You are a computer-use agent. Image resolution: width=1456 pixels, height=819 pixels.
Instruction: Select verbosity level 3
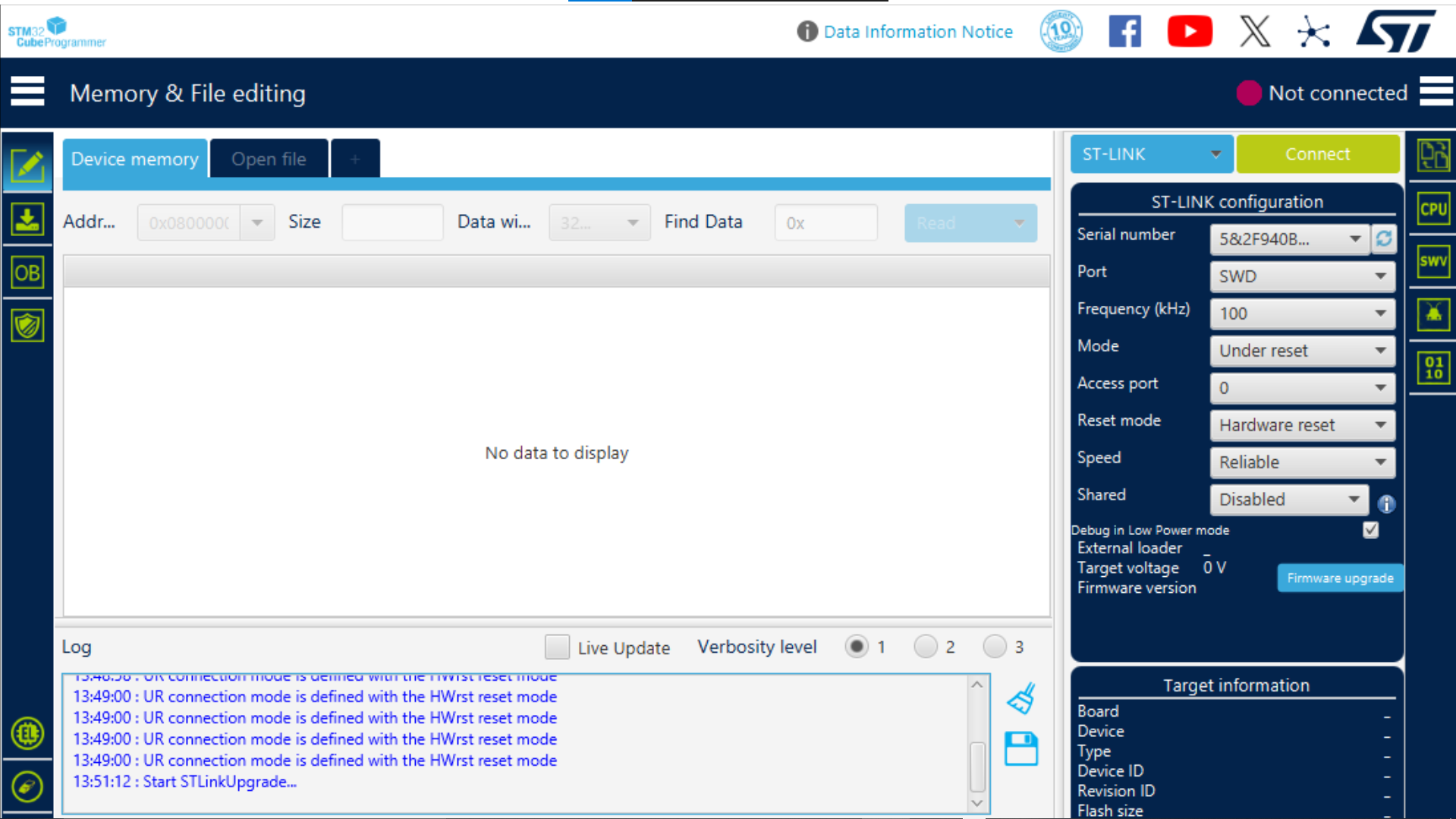point(996,647)
